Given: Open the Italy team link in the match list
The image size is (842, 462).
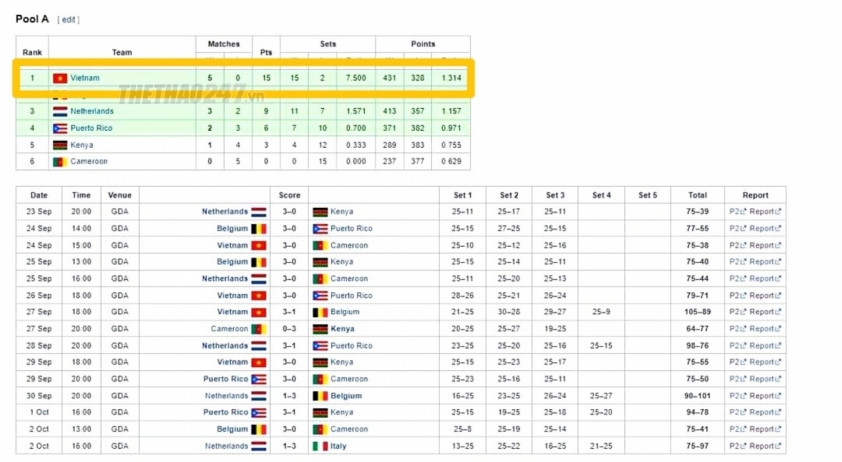Looking at the screenshot, I should pyautogui.click(x=338, y=446).
